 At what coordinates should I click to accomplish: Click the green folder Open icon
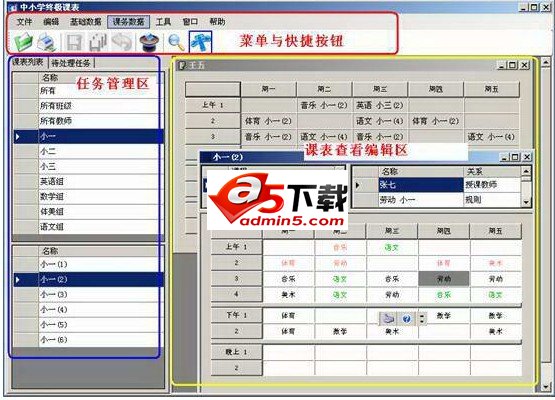pyautogui.click(x=24, y=42)
